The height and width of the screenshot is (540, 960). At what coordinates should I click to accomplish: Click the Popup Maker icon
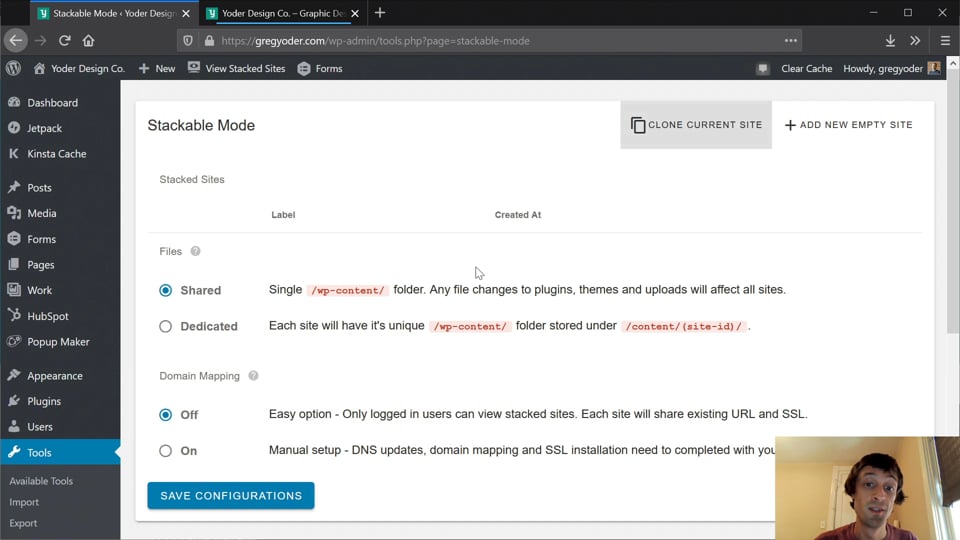[14, 342]
